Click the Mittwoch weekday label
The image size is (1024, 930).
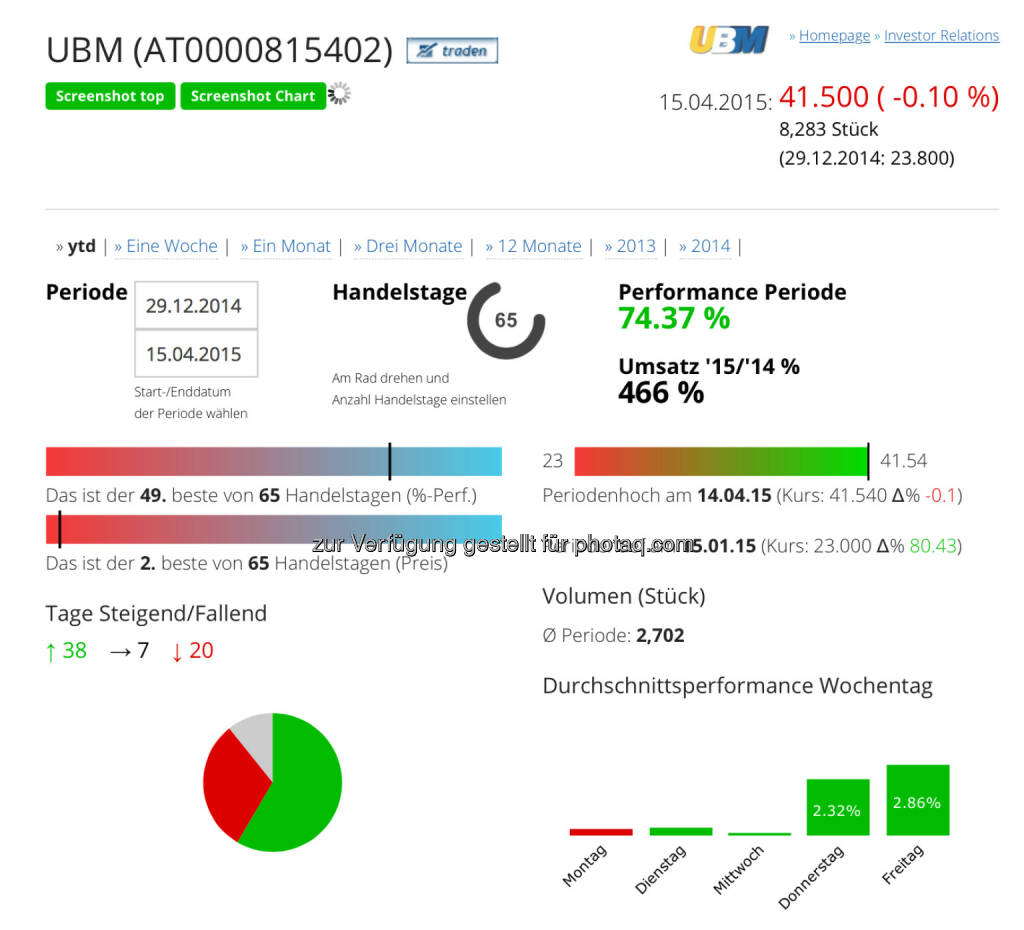(x=738, y=869)
